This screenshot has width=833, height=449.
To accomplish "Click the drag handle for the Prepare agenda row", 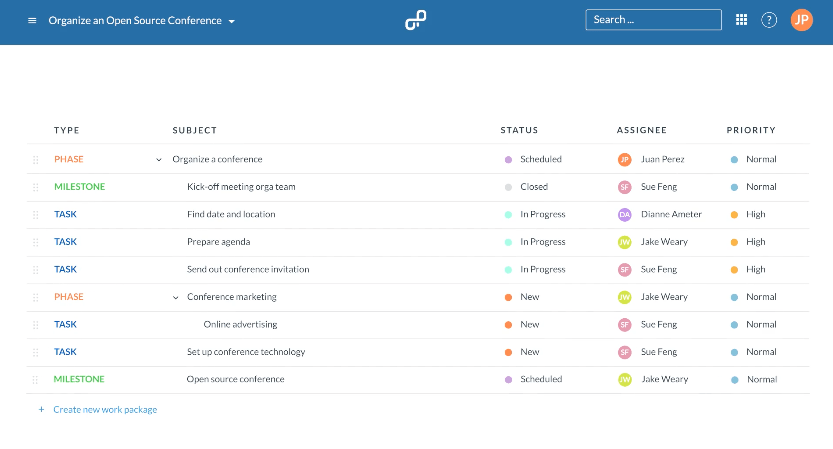I will coord(36,242).
